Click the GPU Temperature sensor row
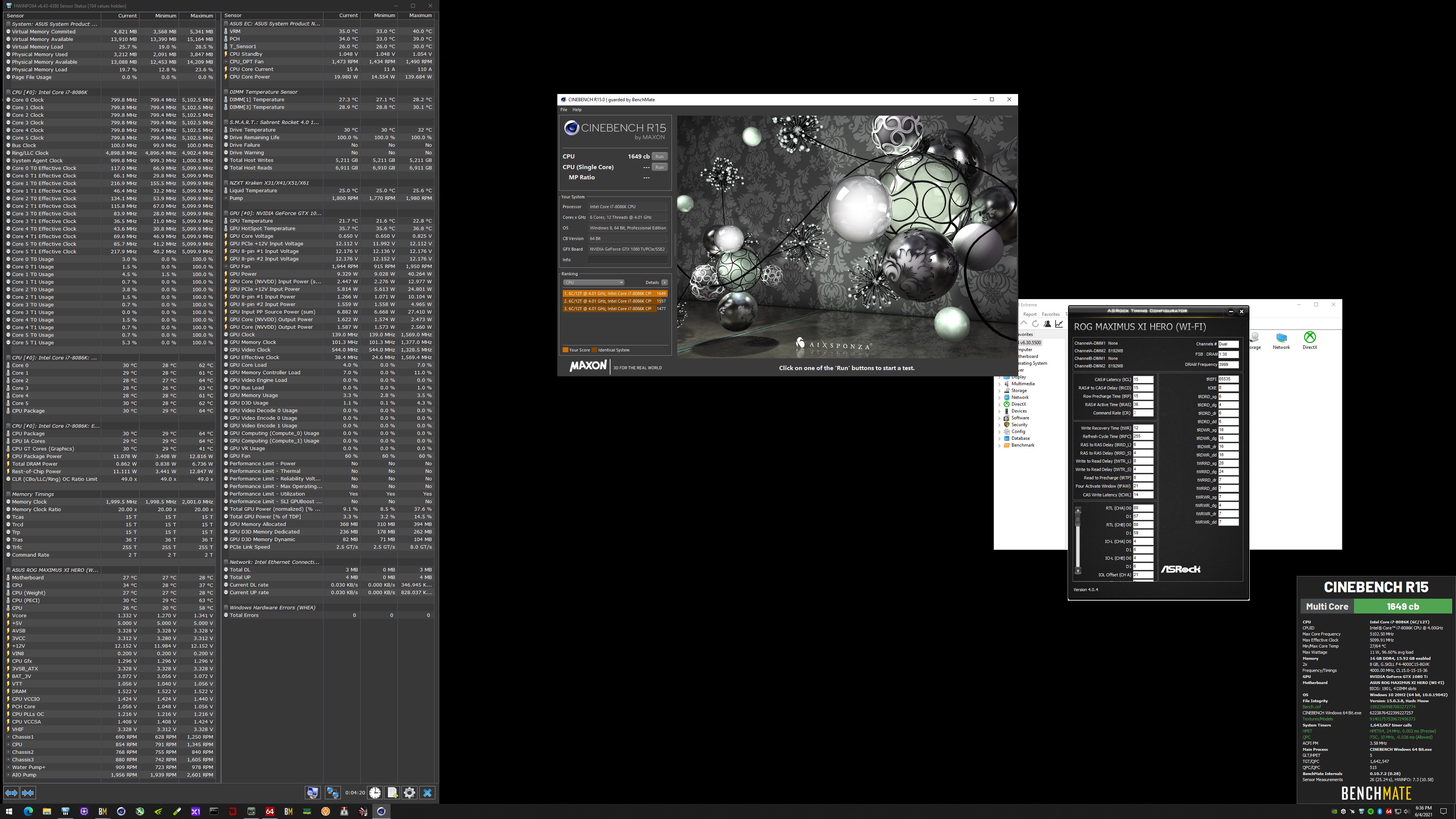This screenshot has height=819, width=1456. point(328,221)
